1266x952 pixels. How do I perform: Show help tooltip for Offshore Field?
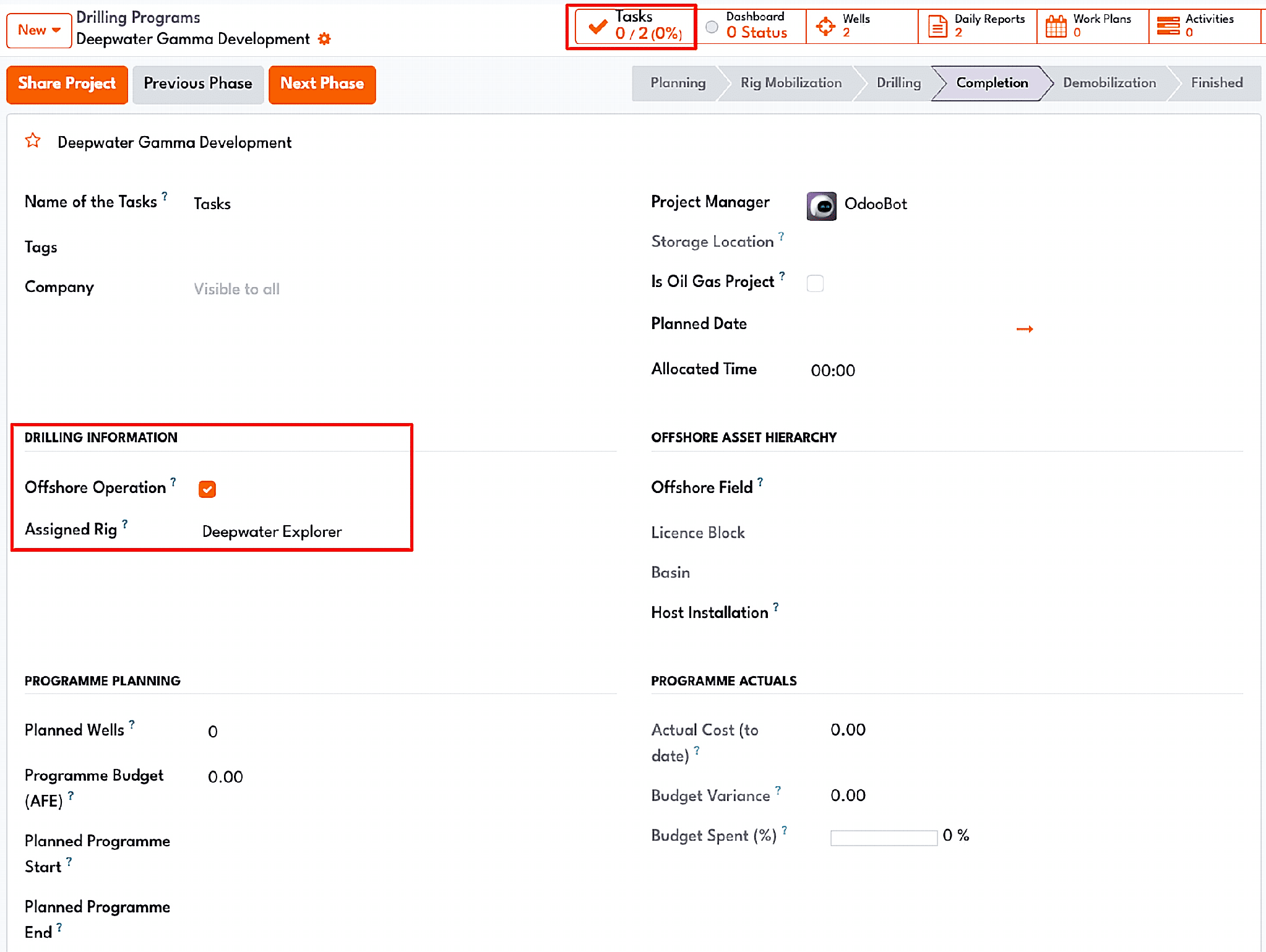click(x=760, y=481)
